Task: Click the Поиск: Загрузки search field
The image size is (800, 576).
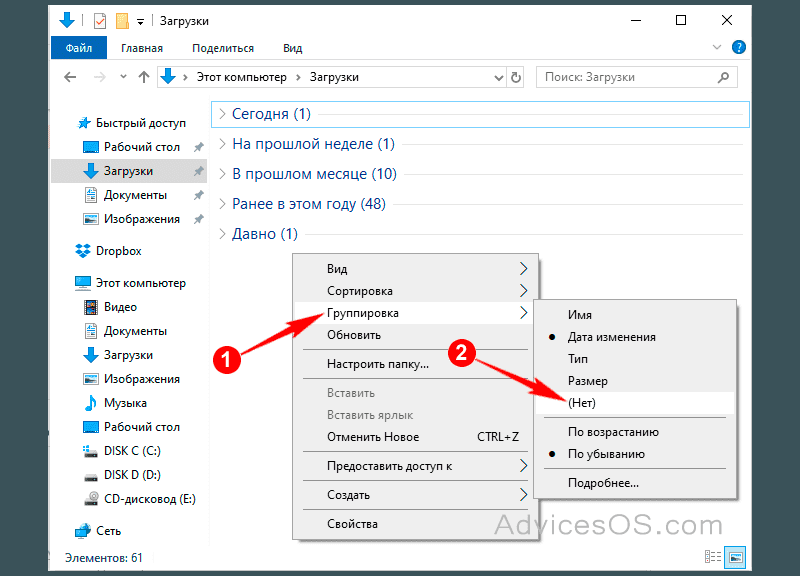Action: click(637, 77)
